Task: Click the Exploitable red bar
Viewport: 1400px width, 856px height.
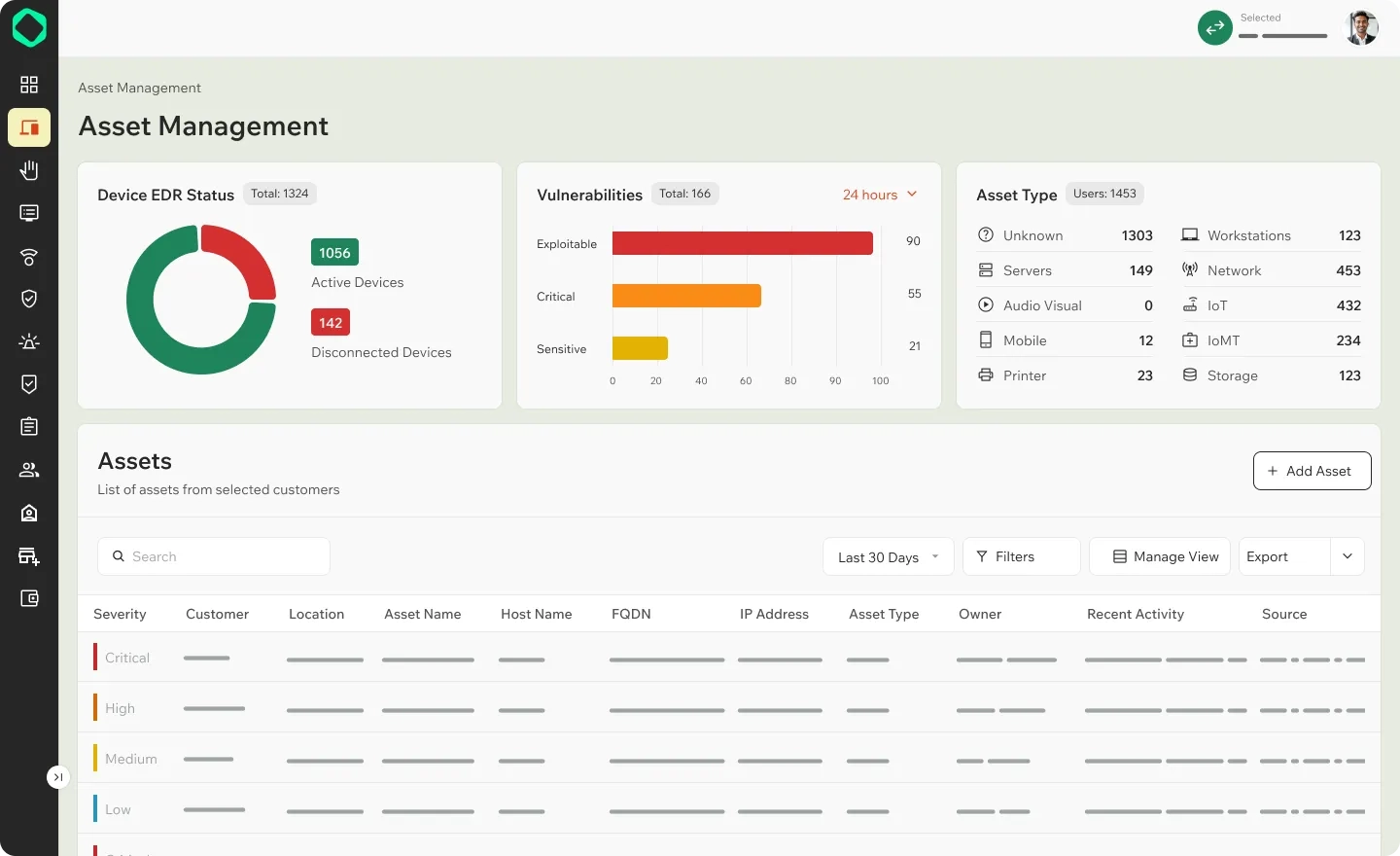Action: click(x=743, y=243)
